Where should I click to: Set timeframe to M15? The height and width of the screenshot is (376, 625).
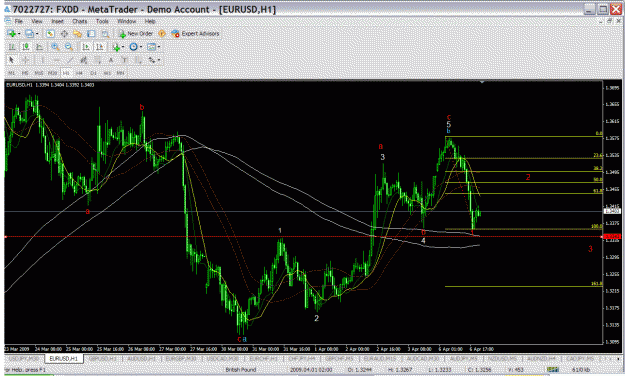tap(39, 73)
